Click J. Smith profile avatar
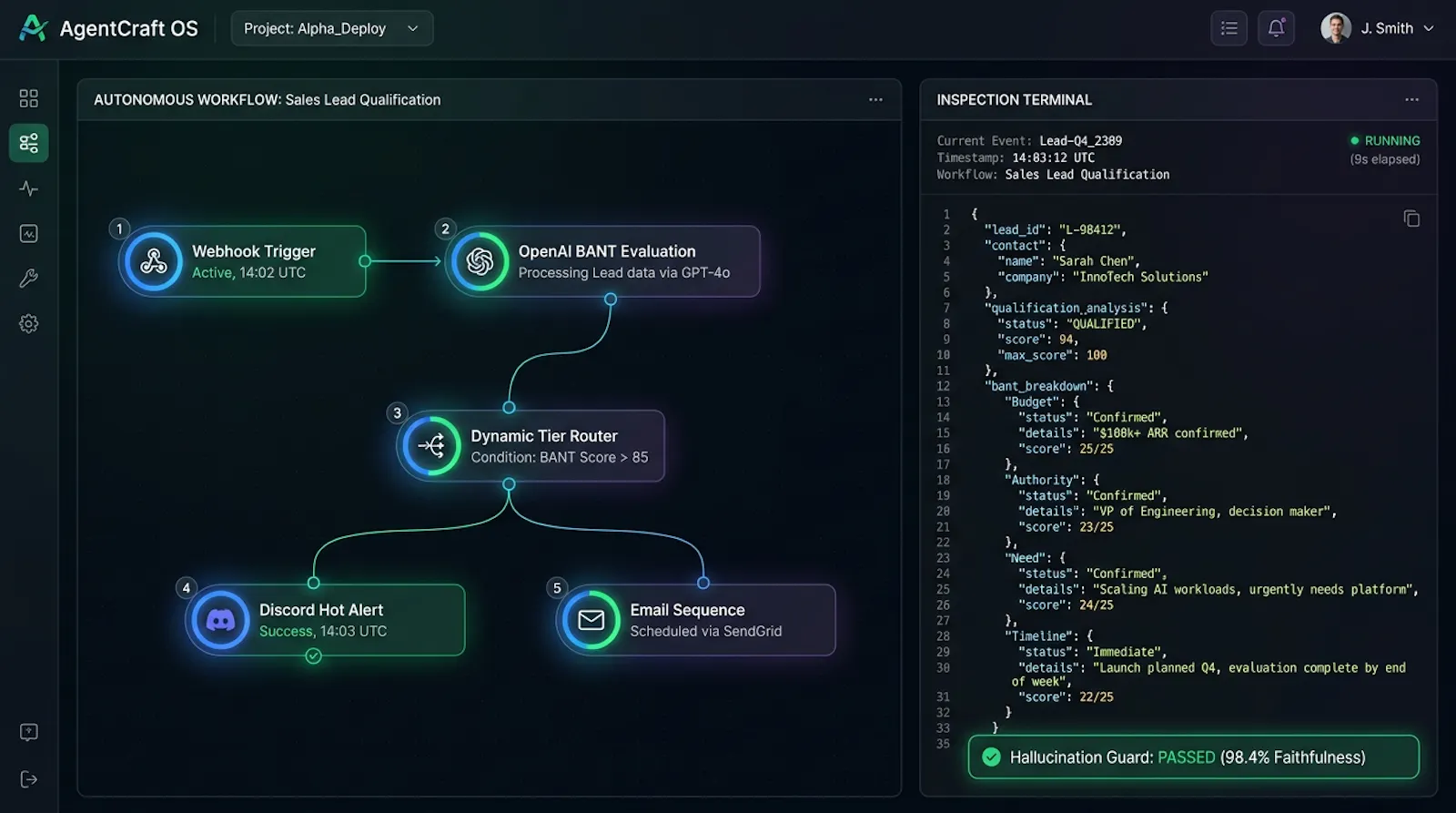Screen dimensions: 1456x813 click(x=1336, y=28)
